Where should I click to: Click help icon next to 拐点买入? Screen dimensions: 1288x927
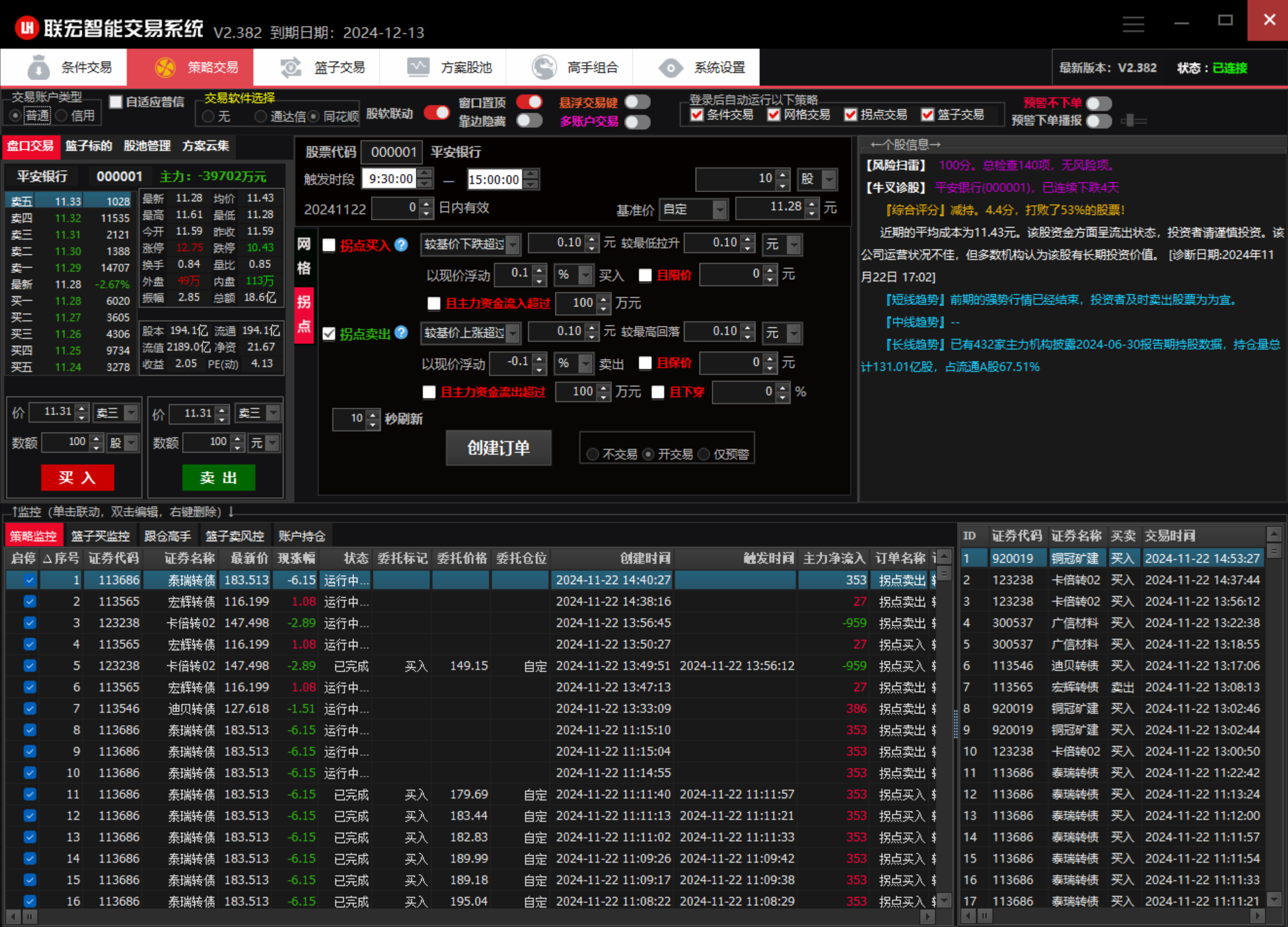coord(401,244)
